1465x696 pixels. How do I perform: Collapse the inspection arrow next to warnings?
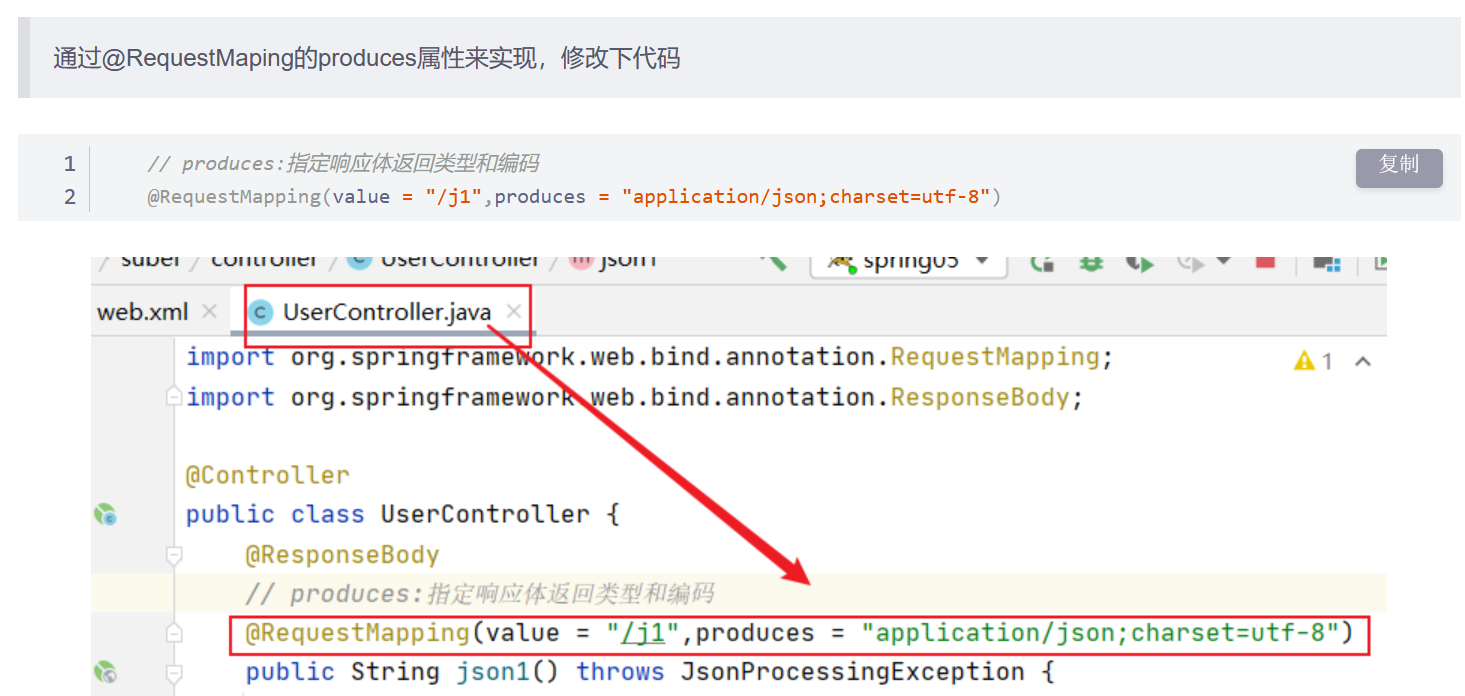pyautogui.click(x=1362, y=361)
